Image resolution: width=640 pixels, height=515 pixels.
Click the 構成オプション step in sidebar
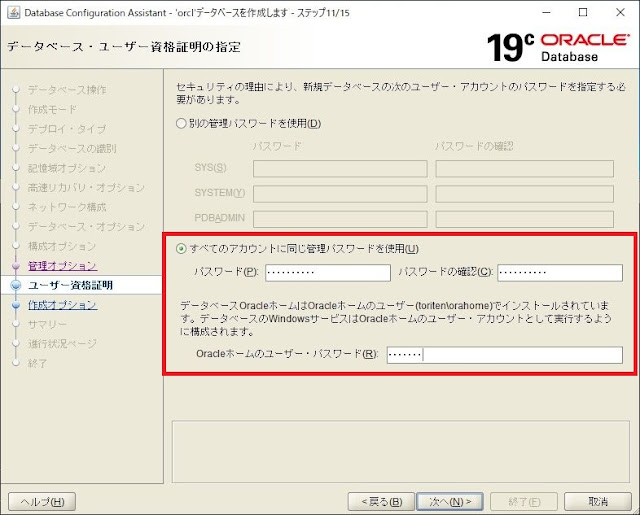pyautogui.click(x=62, y=246)
